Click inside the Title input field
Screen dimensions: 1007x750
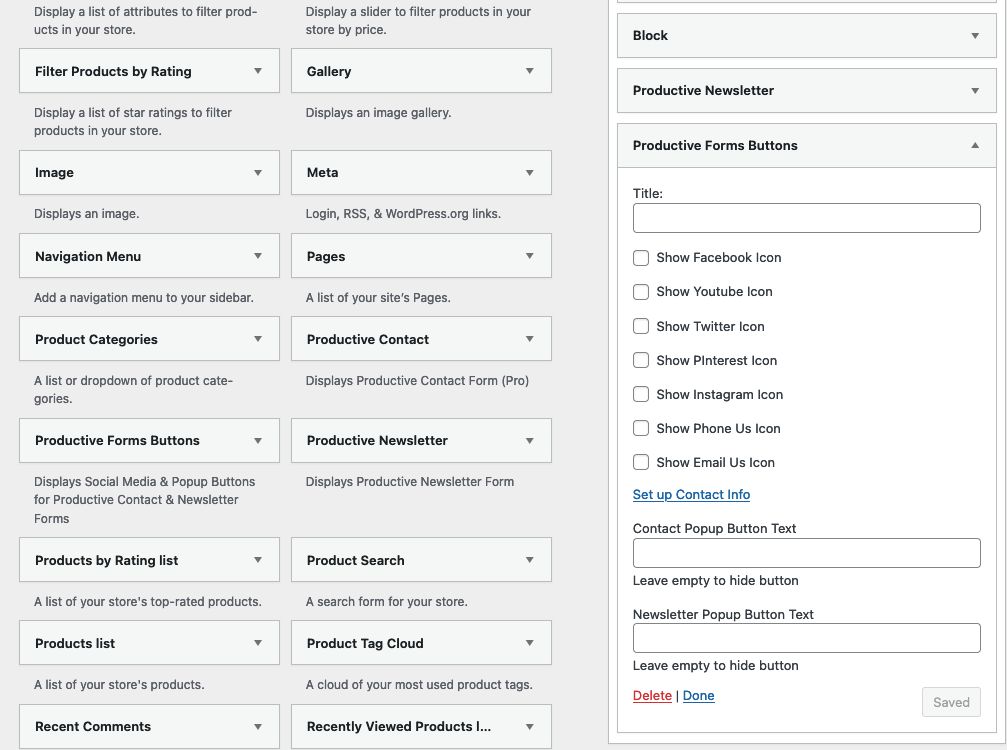click(x=806, y=218)
